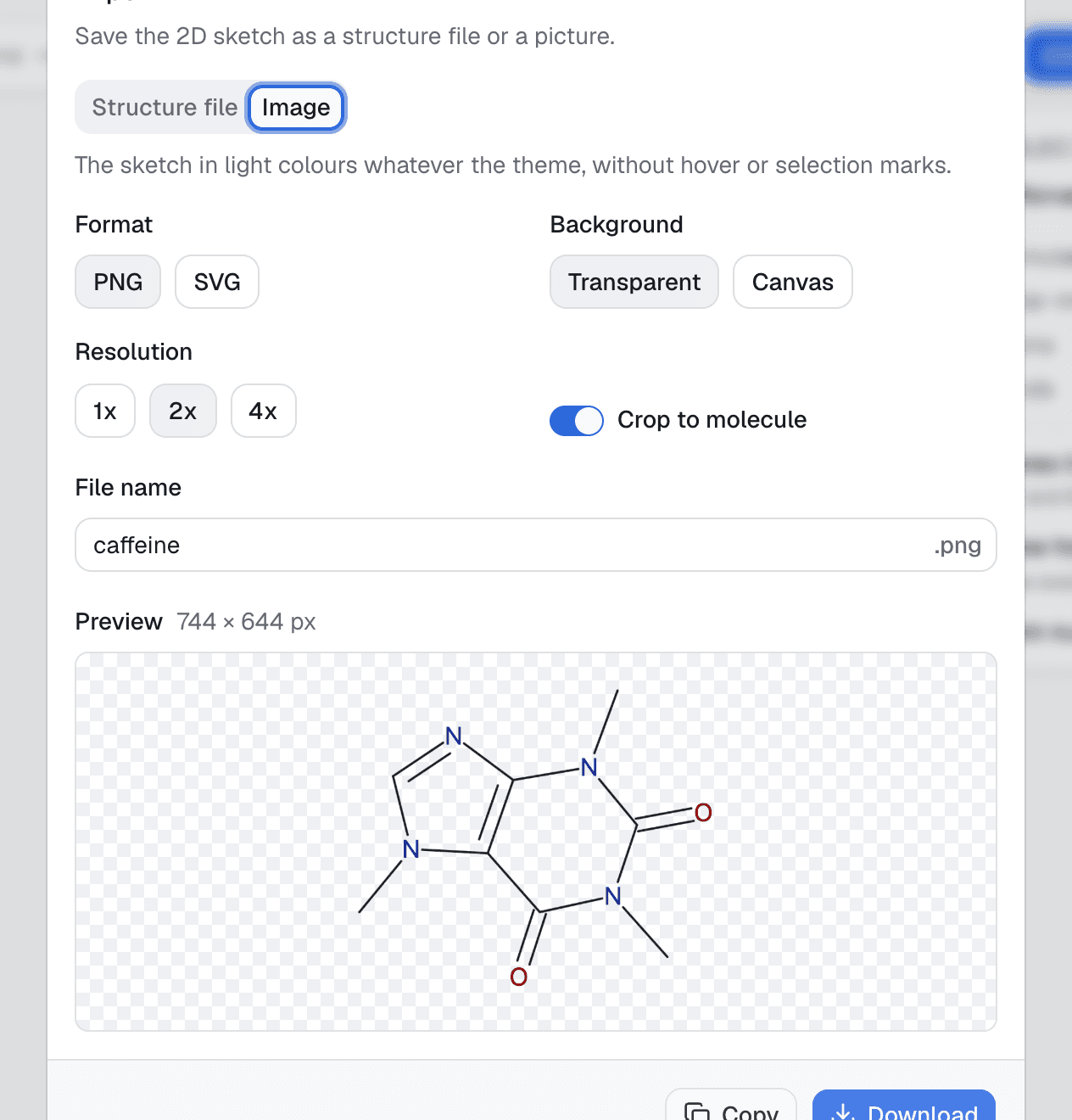Choose PNG format
1072x1120 pixels.
[118, 282]
